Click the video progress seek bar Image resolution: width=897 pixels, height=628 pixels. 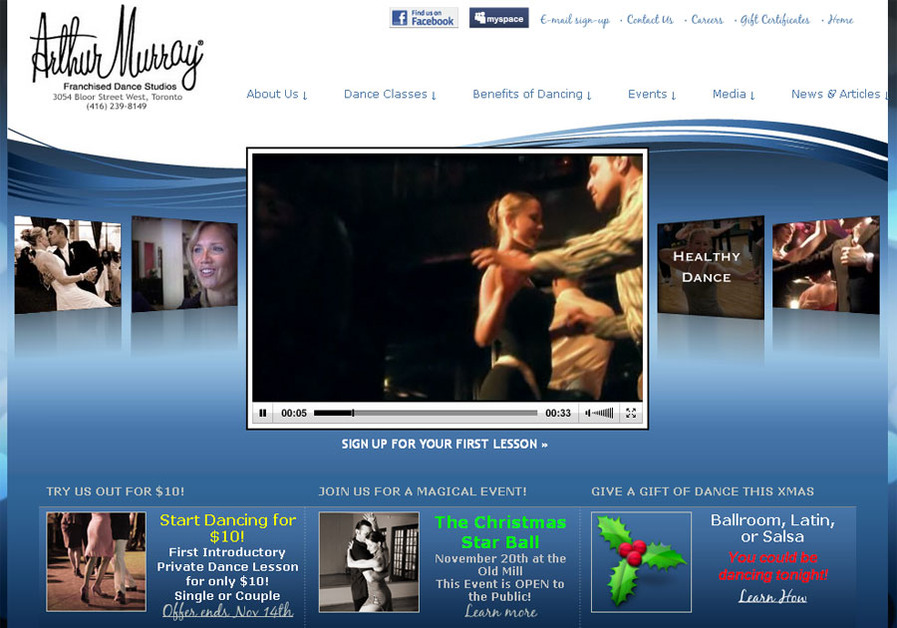425,413
